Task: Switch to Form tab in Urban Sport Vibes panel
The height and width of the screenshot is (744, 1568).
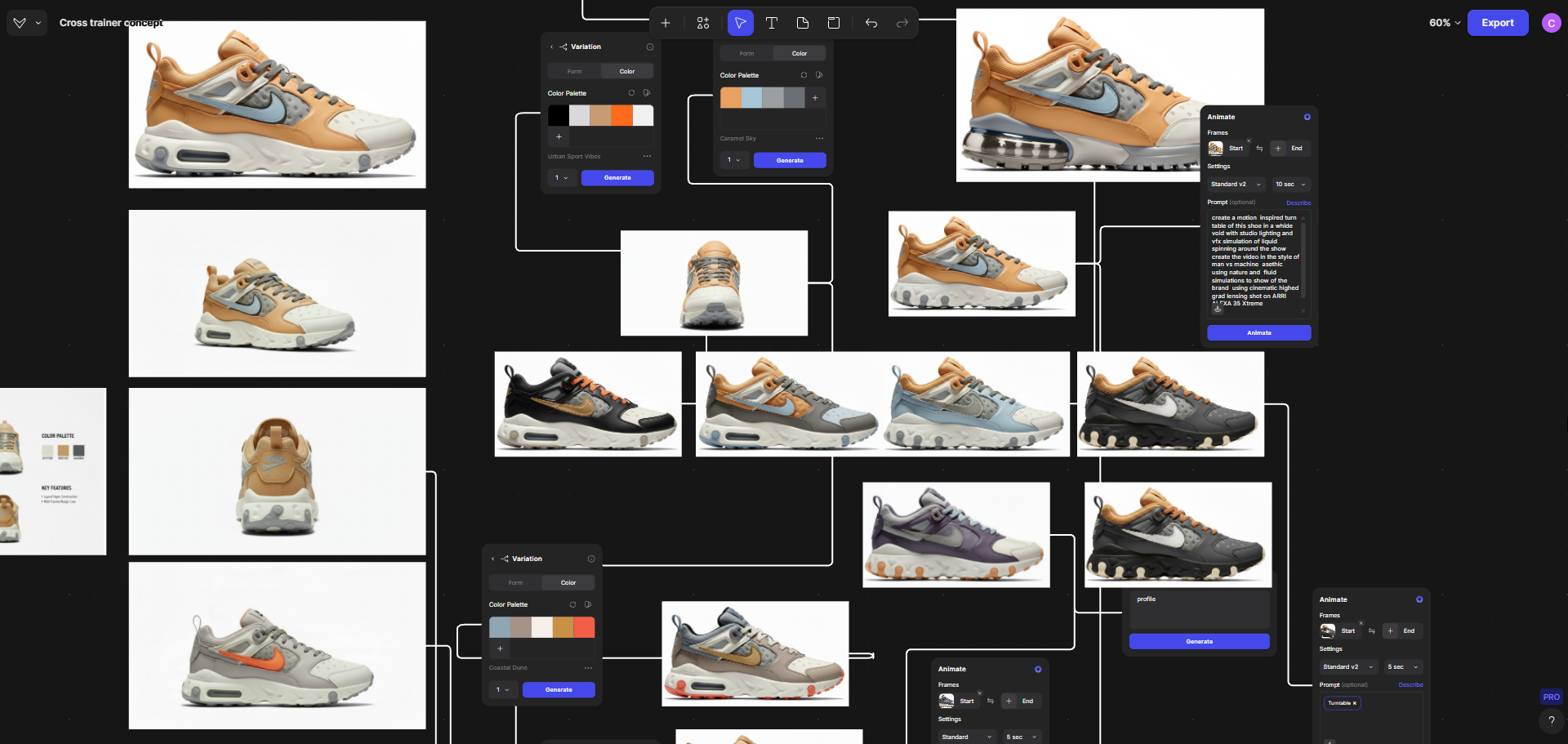Action: point(574,71)
